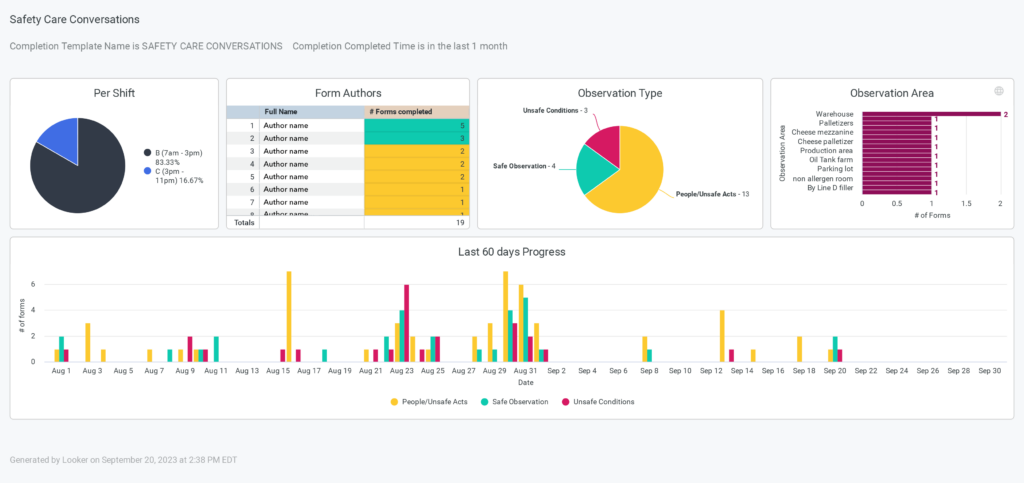Click the Warehouse bar in Observation Area
1024x483 pixels.
(x=931, y=114)
